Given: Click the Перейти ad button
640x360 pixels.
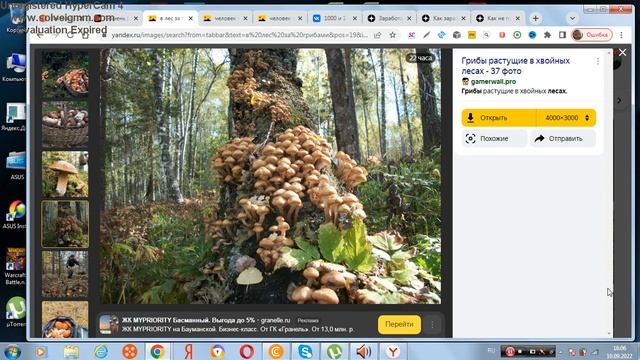Looking at the screenshot, I should [399, 324].
